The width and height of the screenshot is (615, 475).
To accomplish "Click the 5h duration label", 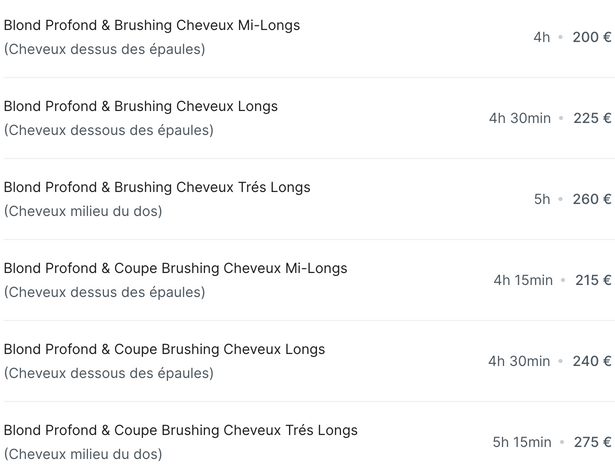I will [542, 199].
